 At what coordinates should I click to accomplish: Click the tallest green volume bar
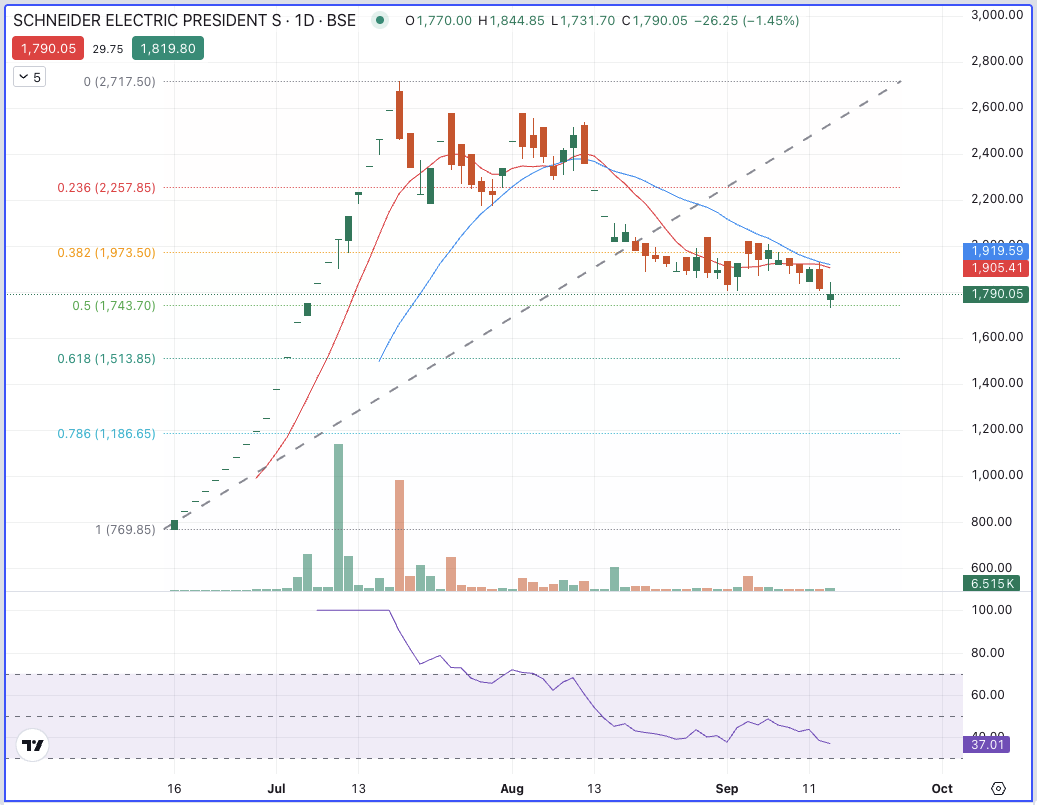[339, 517]
